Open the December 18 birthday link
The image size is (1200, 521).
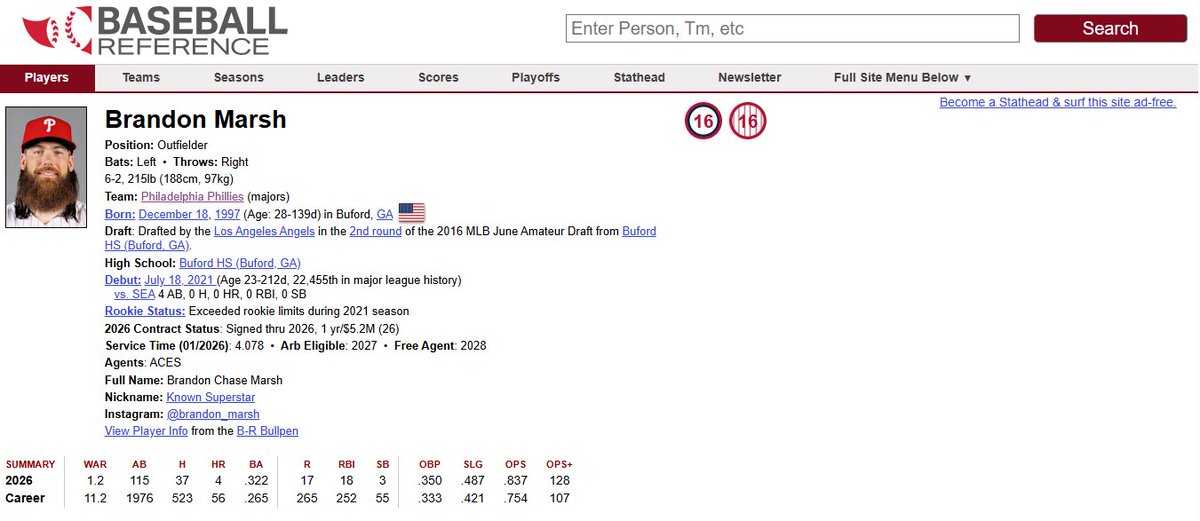point(175,214)
